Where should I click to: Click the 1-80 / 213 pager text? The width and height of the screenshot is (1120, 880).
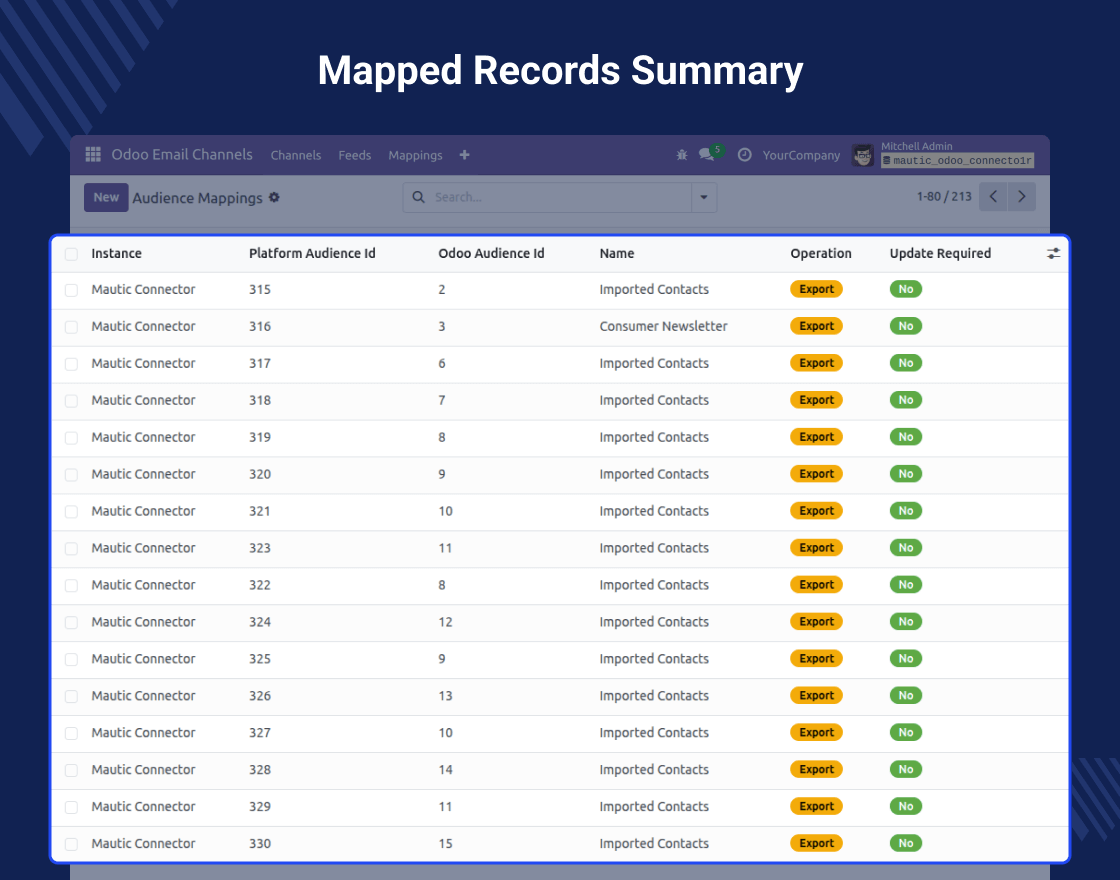(x=944, y=196)
